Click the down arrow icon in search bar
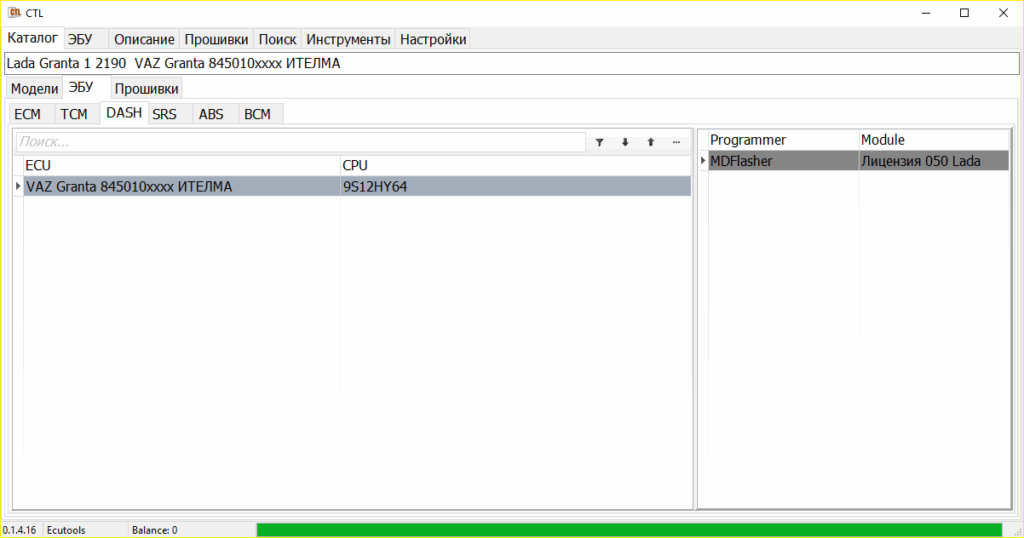 (x=625, y=142)
